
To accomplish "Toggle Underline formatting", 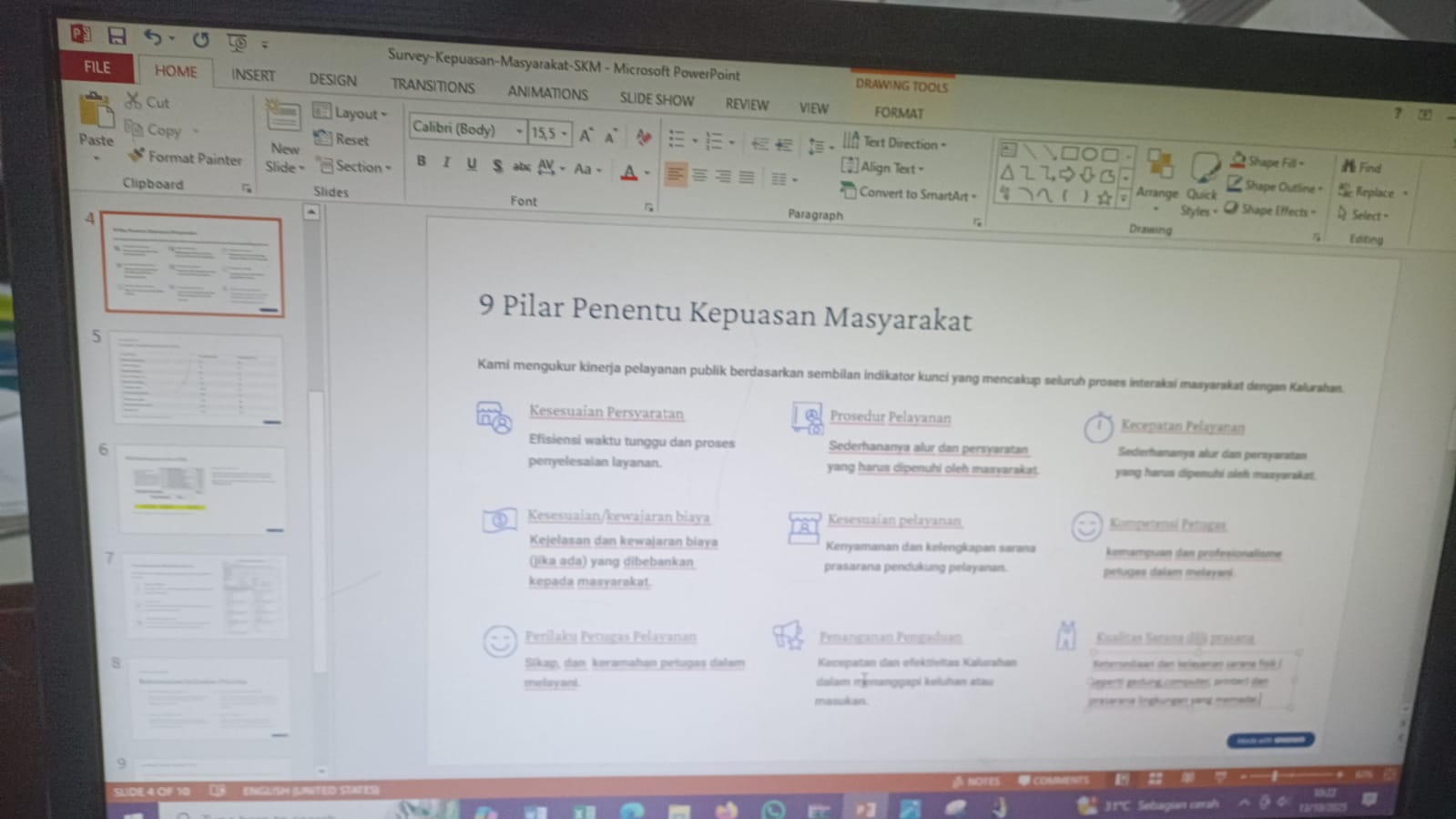I will tap(471, 164).
